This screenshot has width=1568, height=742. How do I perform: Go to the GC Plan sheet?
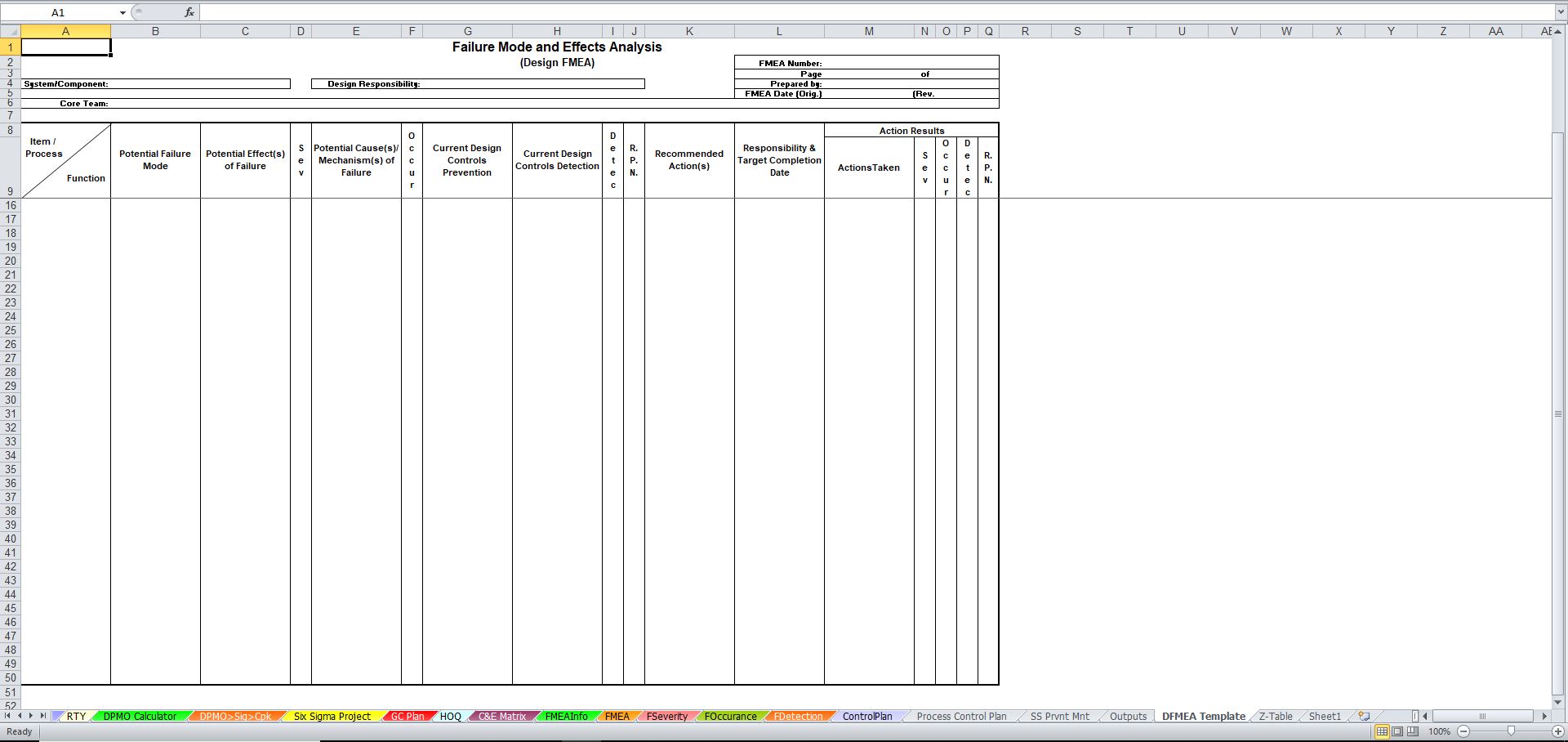point(408,717)
